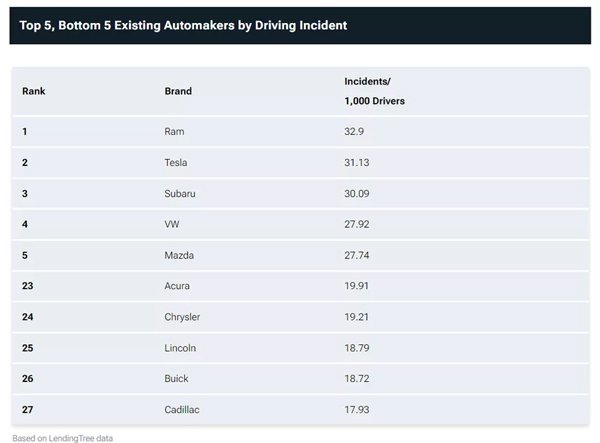Select the Buick brand cell
This screenshot has height=443, width=600.
point(176,378)
